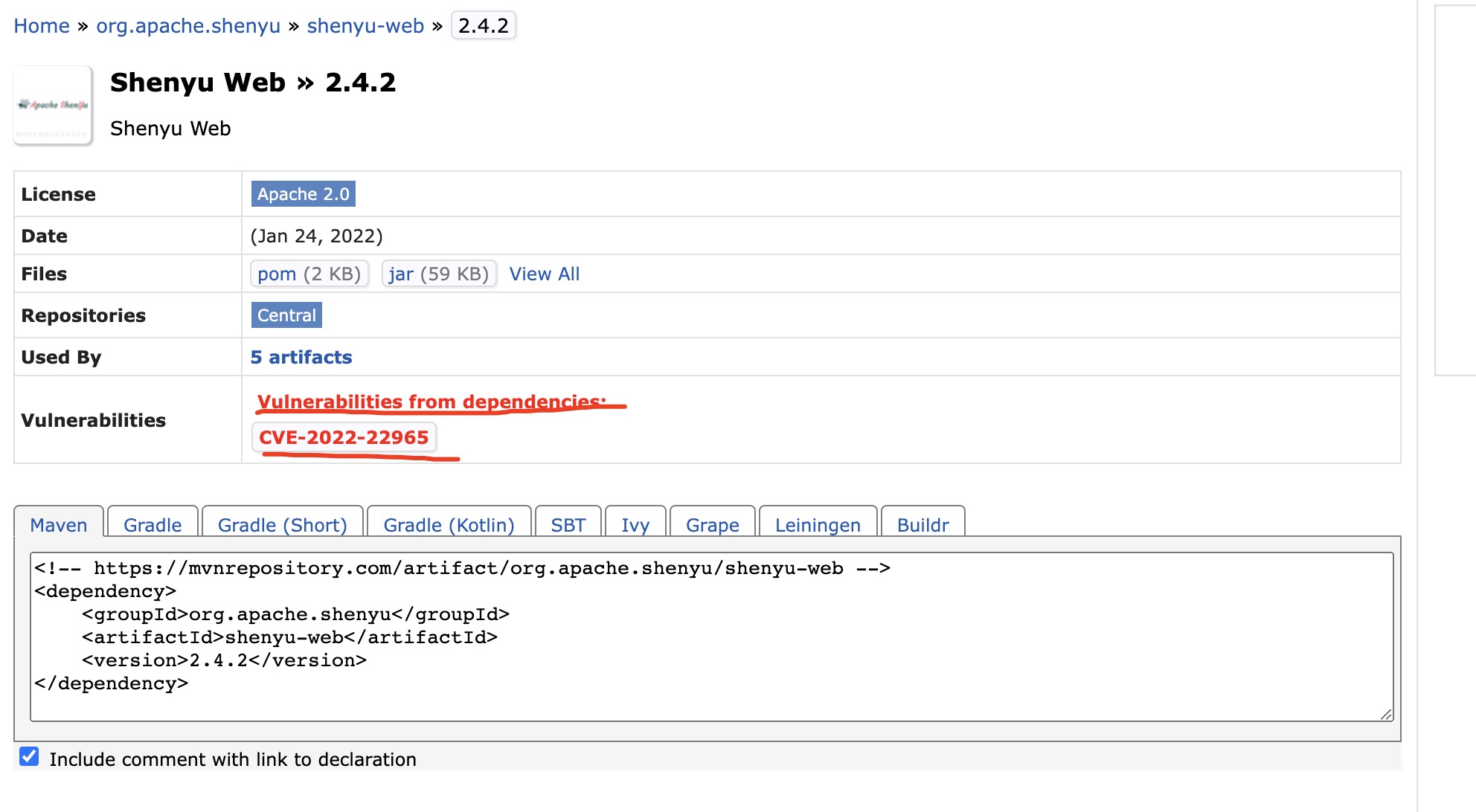Go to org.apache.shenyu breadcrumb link
Screen dimensions: 1476x812
(x=188, y=26)
